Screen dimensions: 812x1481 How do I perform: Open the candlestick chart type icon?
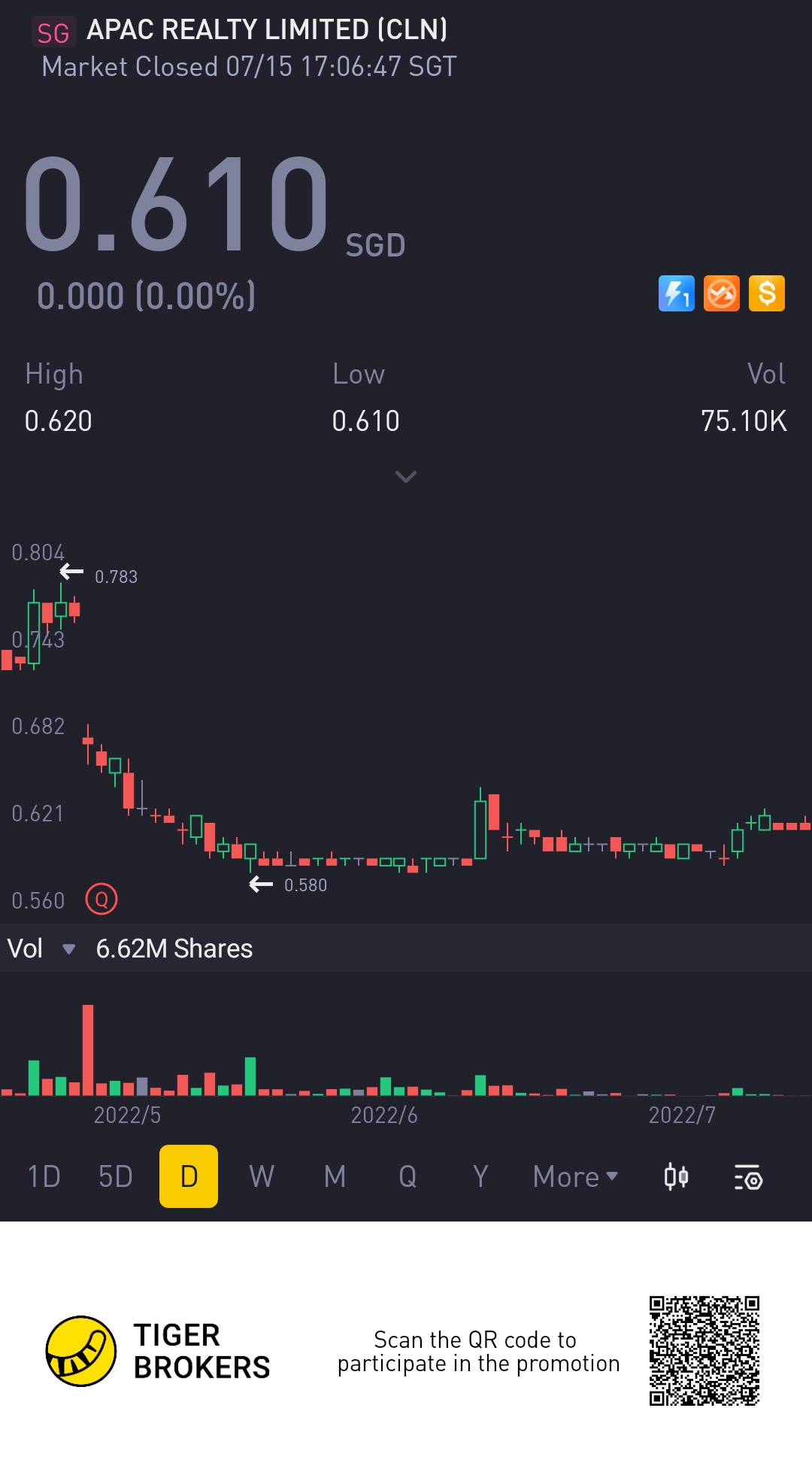tap(676, 1176)
